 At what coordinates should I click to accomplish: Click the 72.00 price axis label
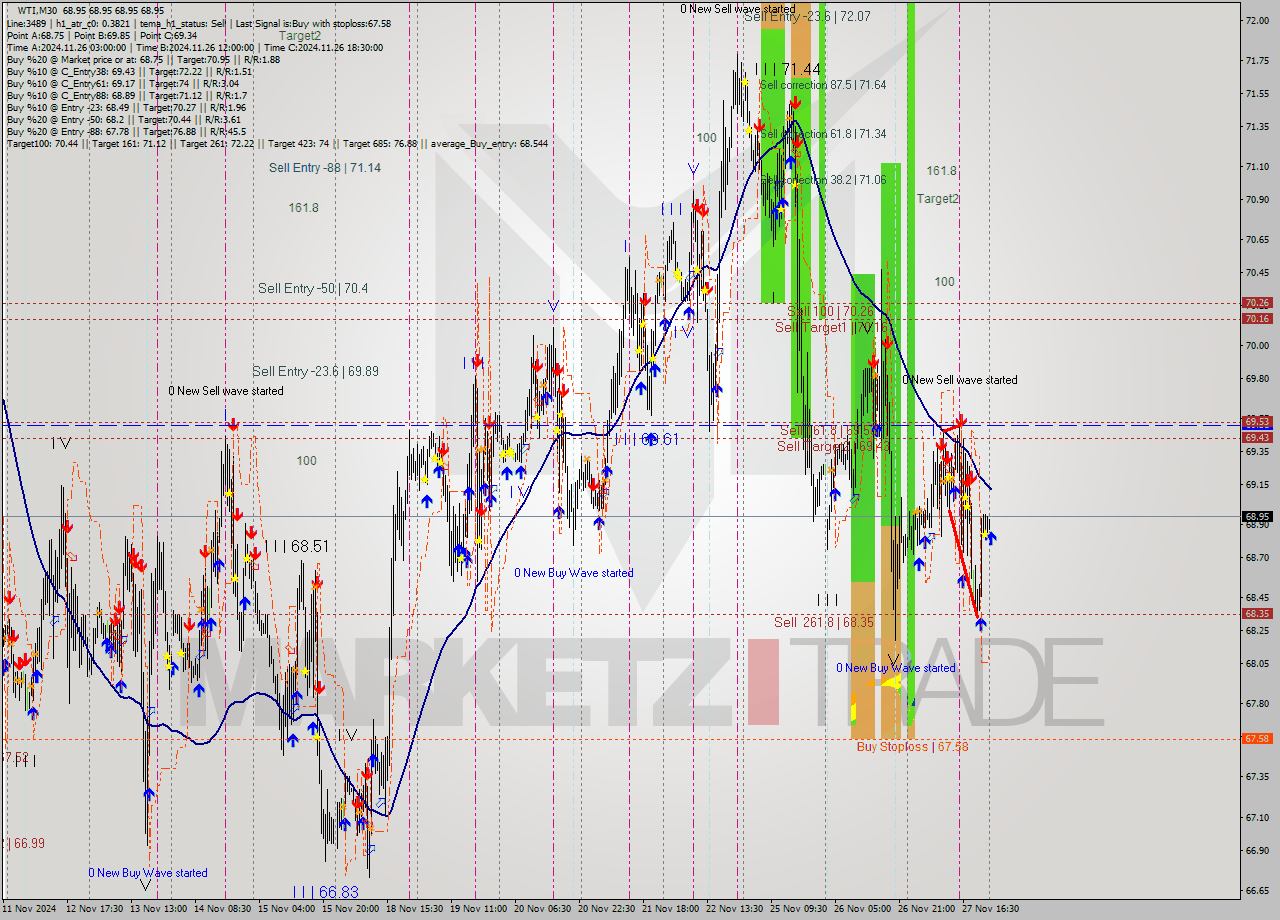pos(1257,20)
